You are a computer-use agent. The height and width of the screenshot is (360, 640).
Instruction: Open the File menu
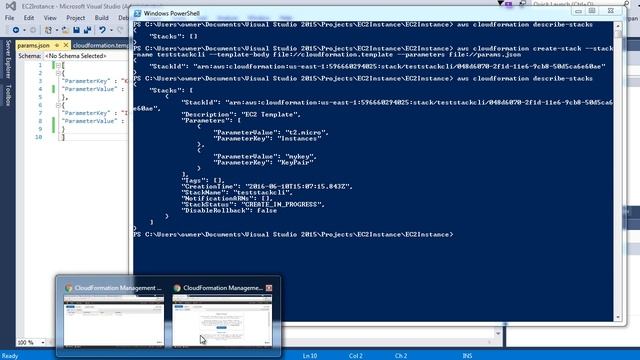pos(9,18)
